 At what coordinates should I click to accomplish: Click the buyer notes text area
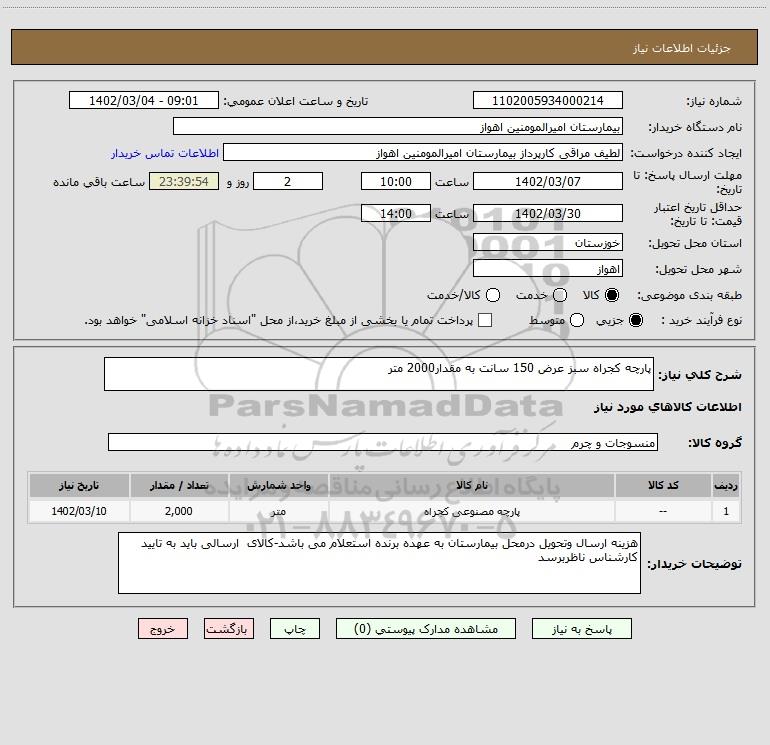pyautogui.click(x=379, y=563)
